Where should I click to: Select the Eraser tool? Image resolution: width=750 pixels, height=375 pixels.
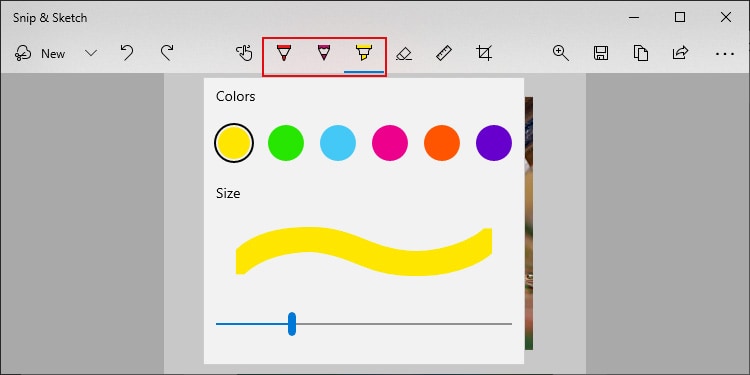[404, 54]
